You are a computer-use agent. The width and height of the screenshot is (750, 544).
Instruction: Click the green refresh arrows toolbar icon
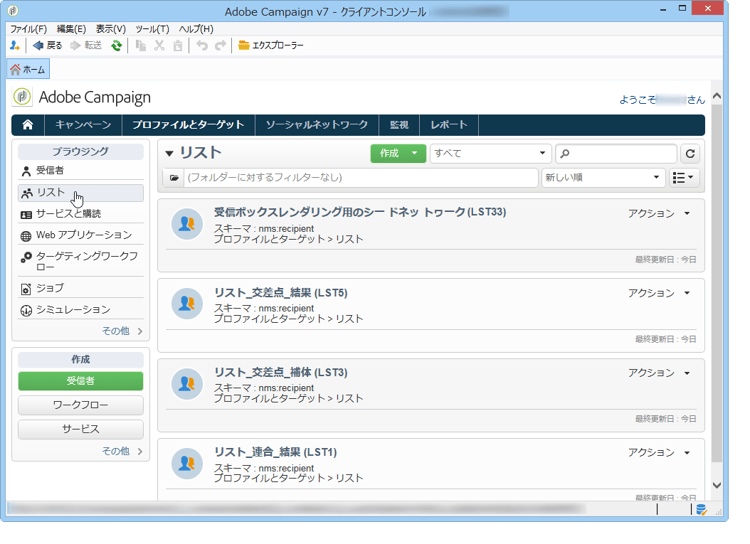pyautogui.click(x=116, y=46)
